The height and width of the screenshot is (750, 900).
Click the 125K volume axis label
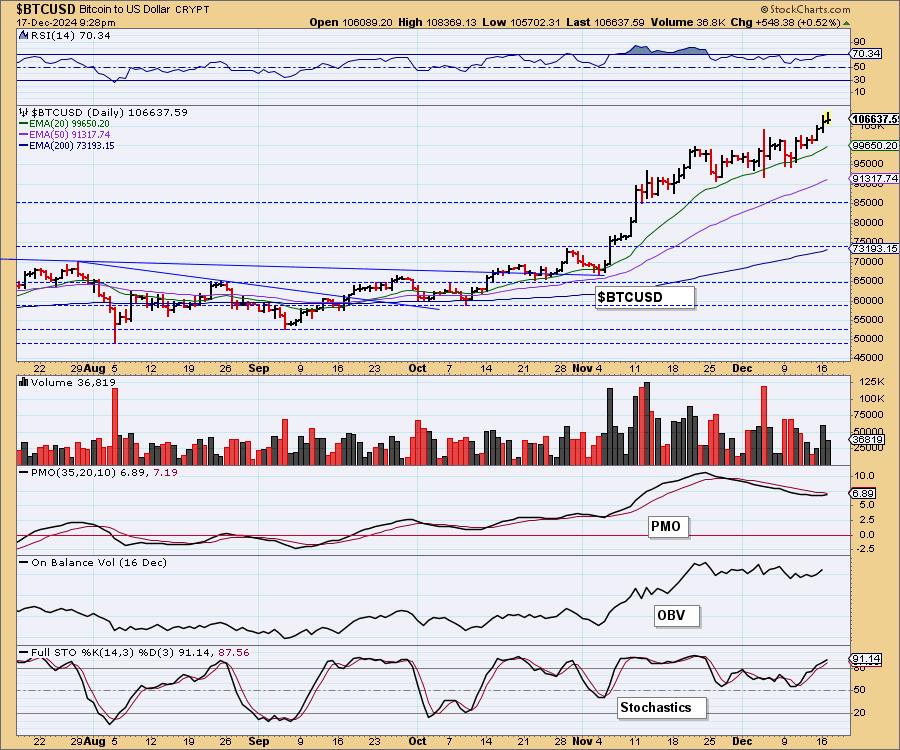[x=872, y=382]
